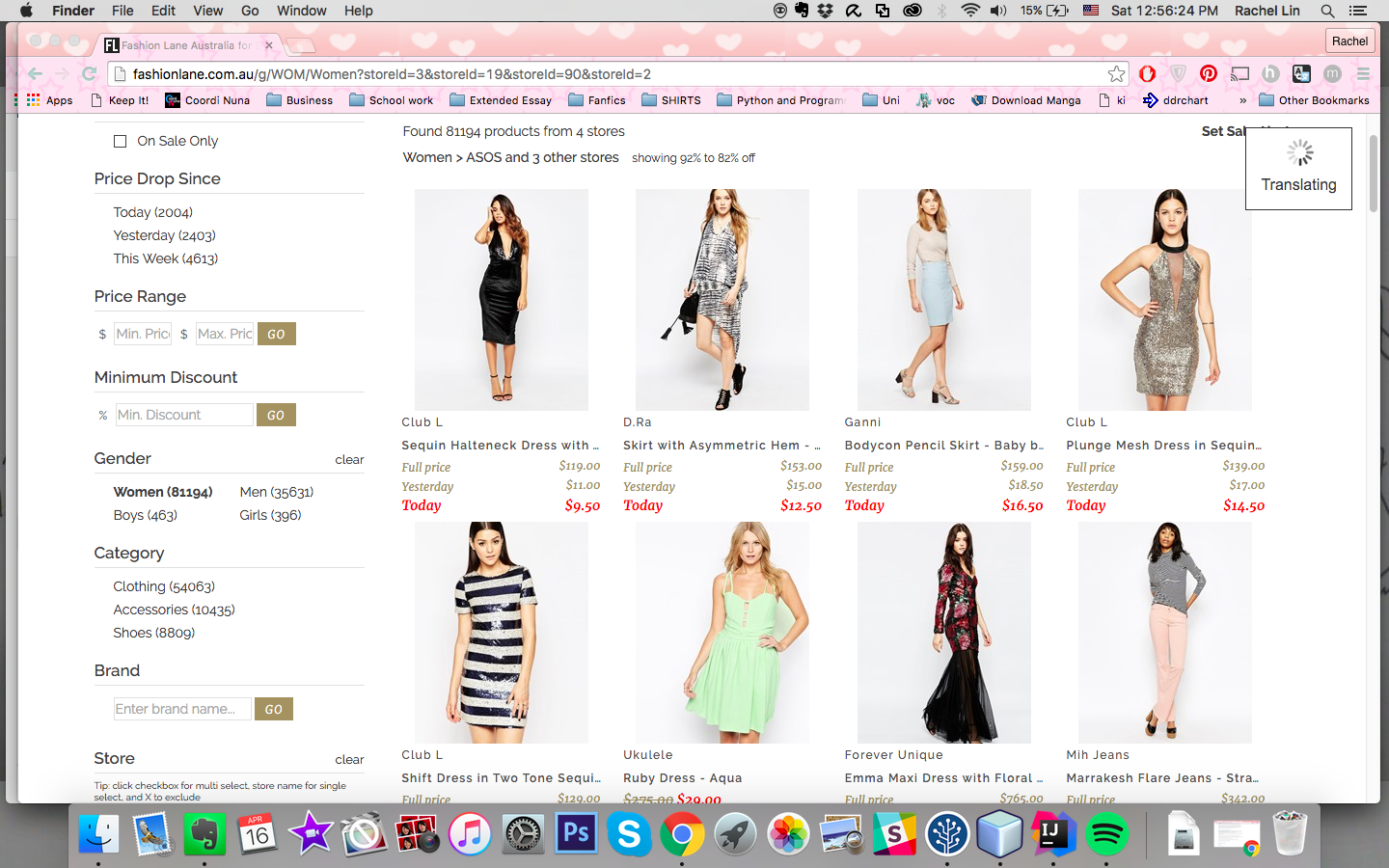Viewport: 1389px width, 868px height.
Task: Open the AdBlock stop-hand extension
Action: 1147,73
